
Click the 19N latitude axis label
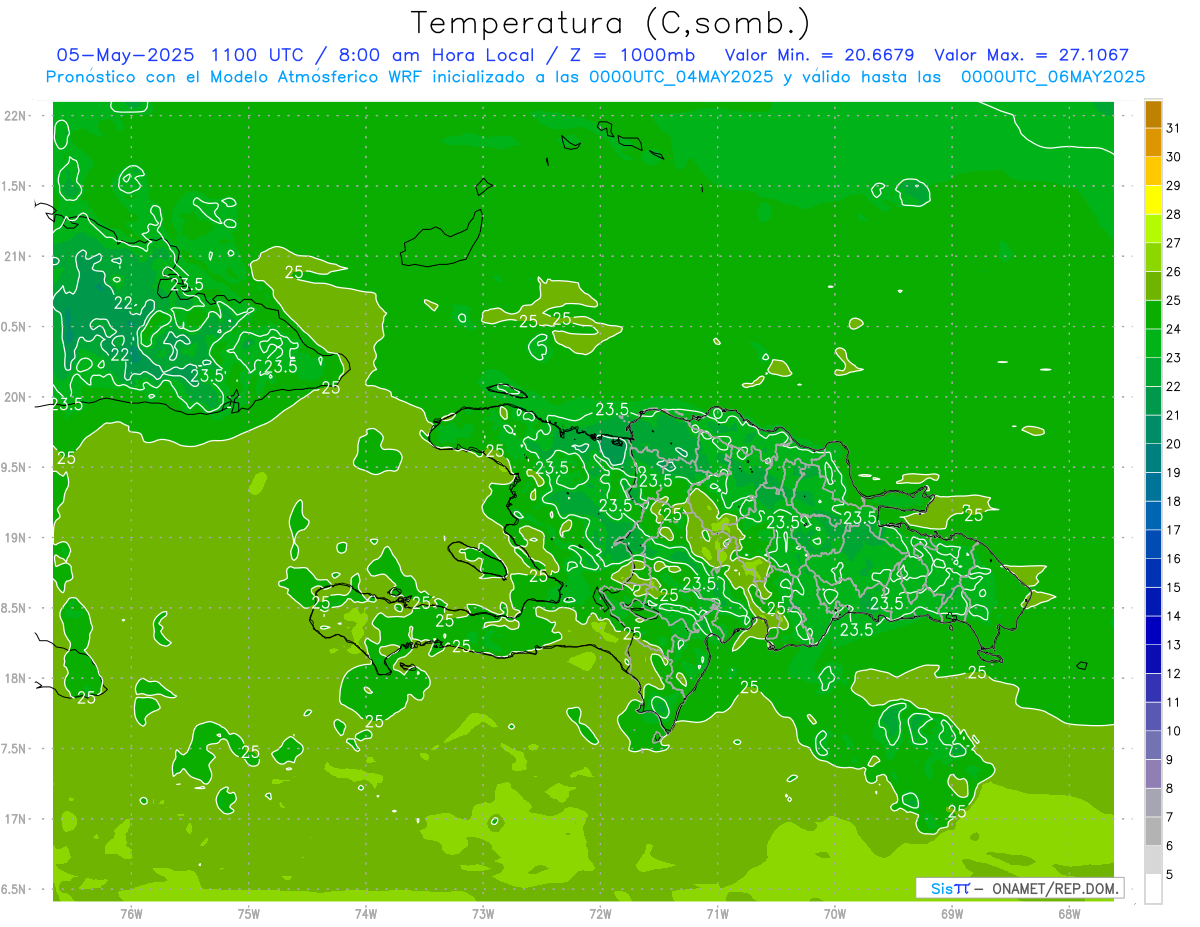(15, 538)
